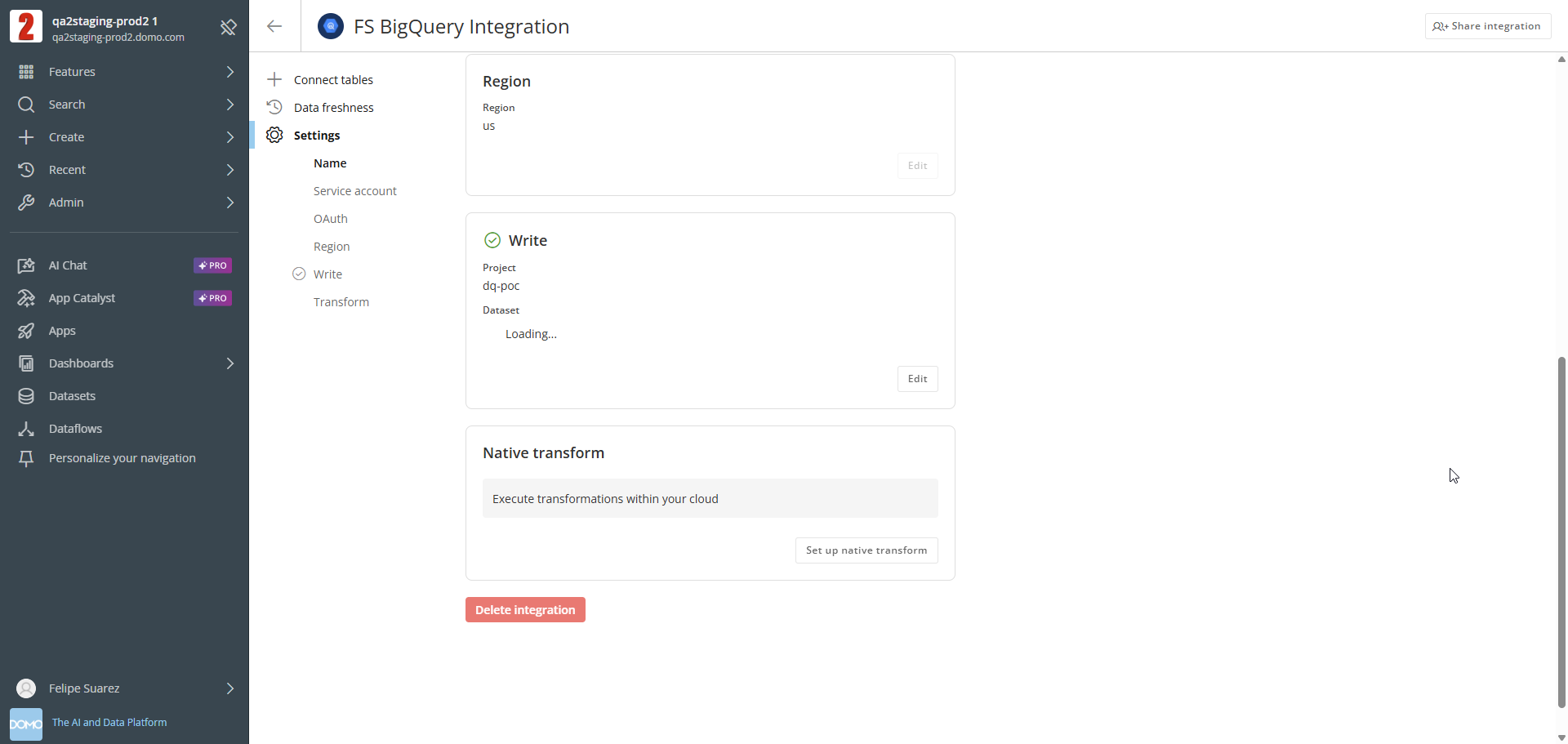Click the BigQuery integration logo
Image resolution: width=1568 pixels, height=744 pixels.
coord(331,26)
